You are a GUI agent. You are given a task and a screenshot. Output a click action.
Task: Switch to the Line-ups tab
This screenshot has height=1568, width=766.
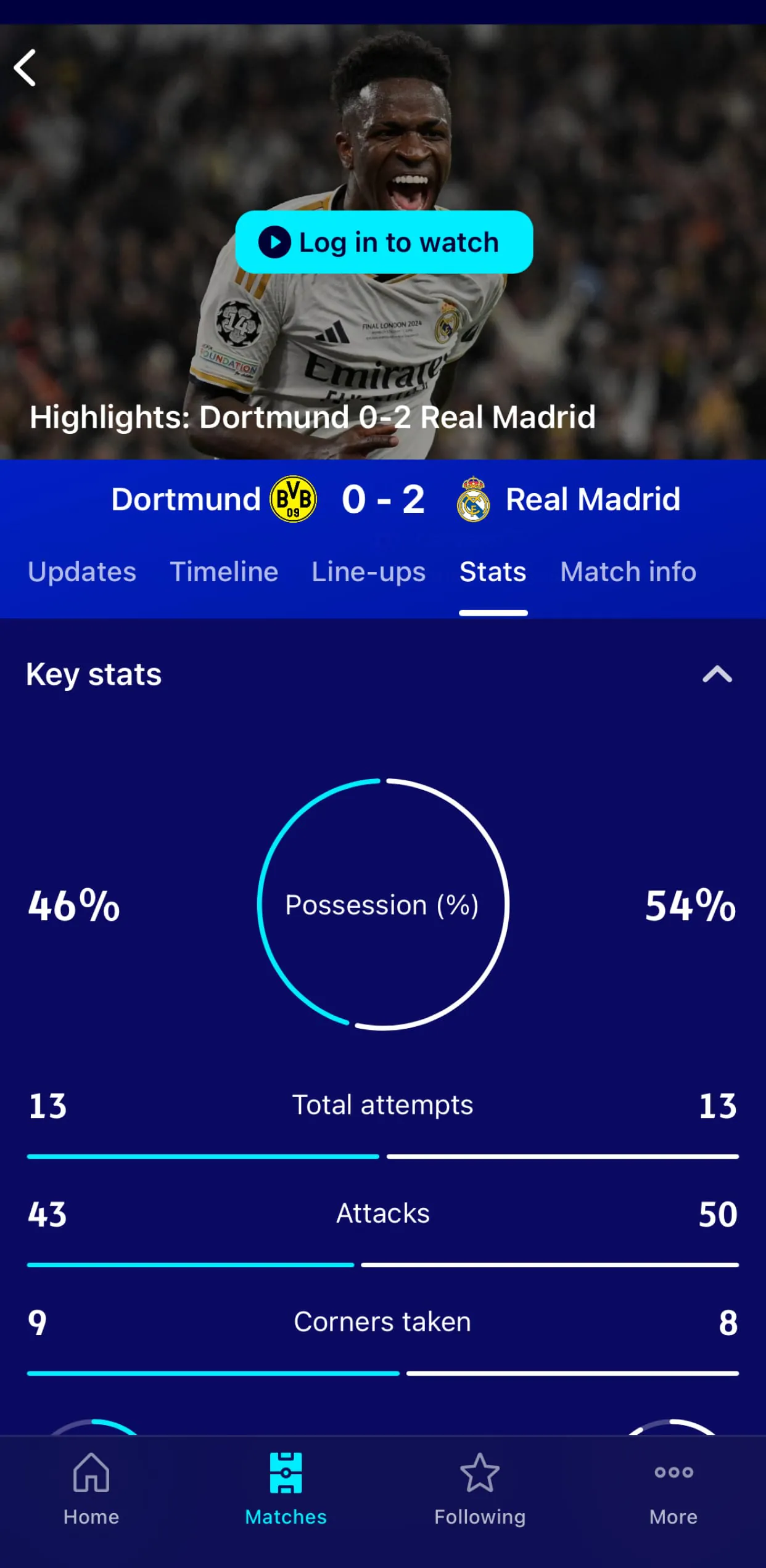click(x=369, y=572)
